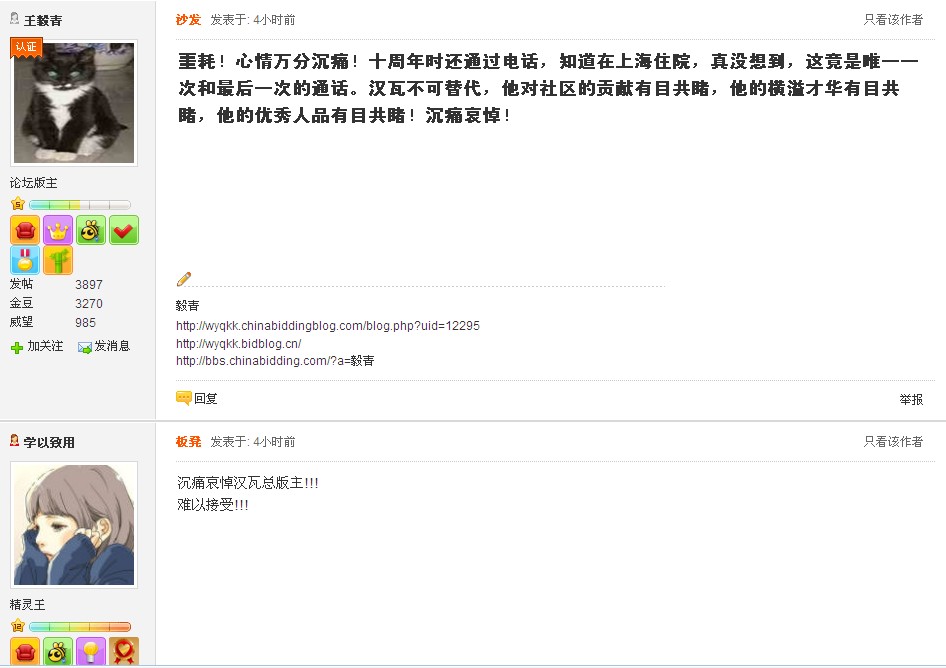Viewport: 946px width, 668px height.
Task: Report the first post with 举报
Action: [910, 399]
